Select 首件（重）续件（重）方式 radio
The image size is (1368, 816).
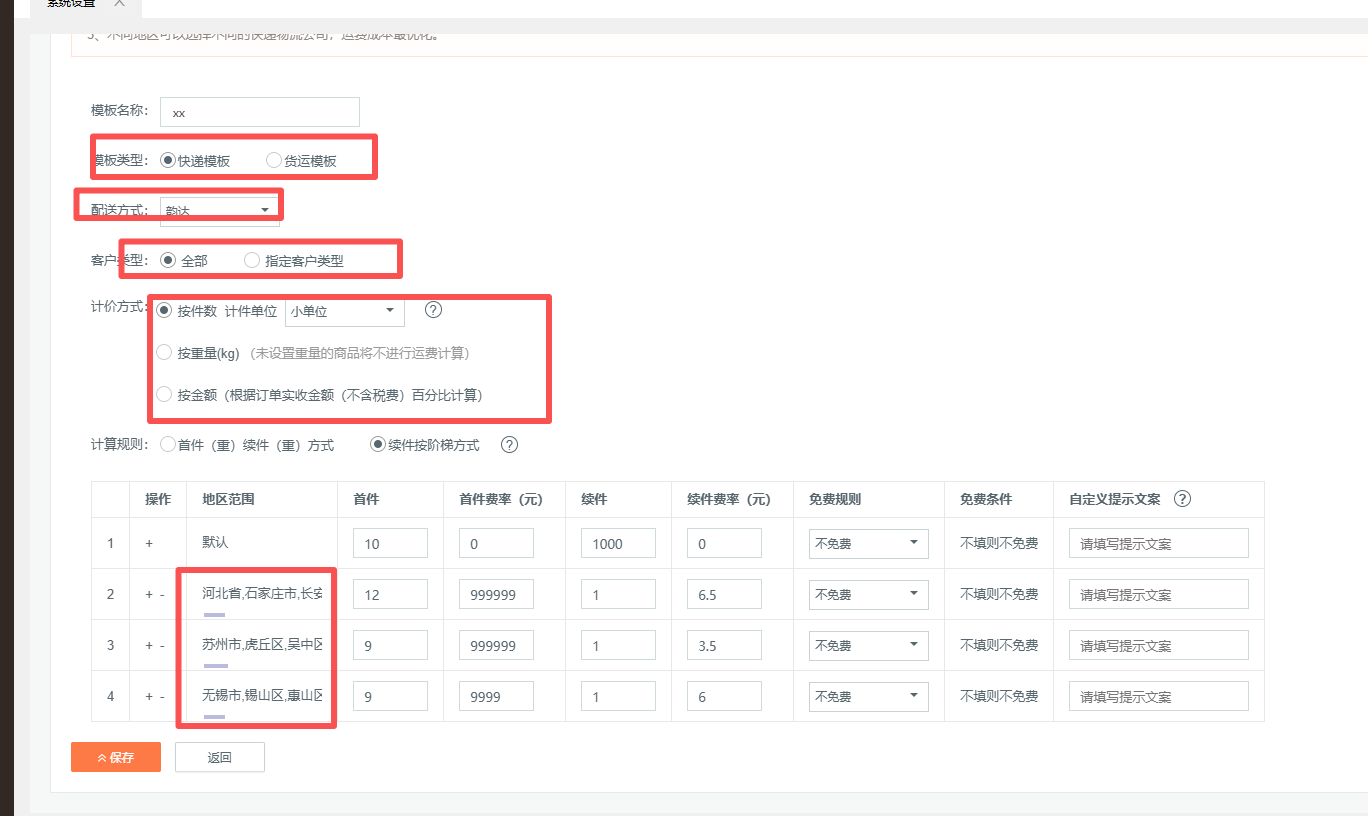pyautogui.click(x=168, y=445)
